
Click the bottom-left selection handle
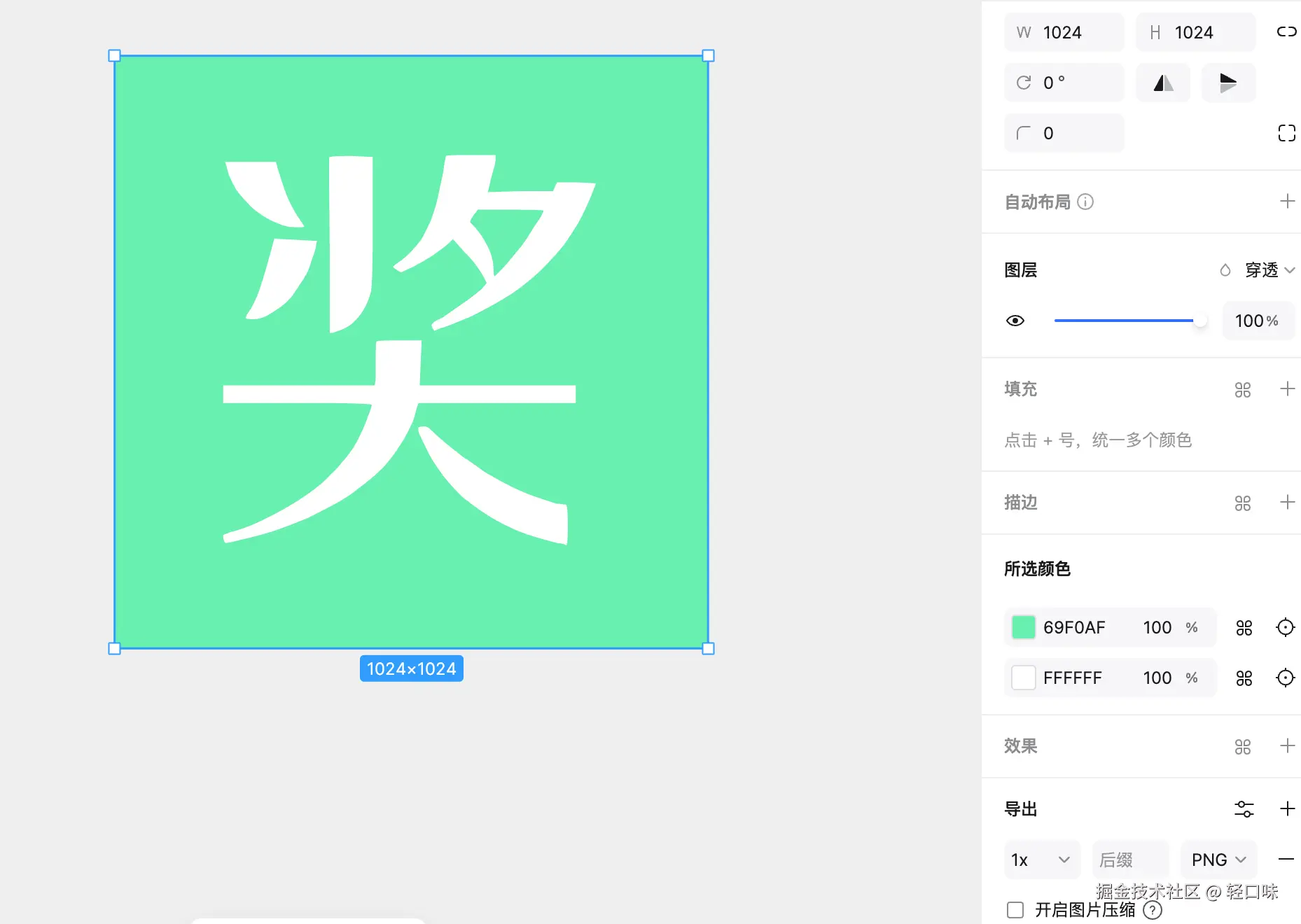point(115,648)
